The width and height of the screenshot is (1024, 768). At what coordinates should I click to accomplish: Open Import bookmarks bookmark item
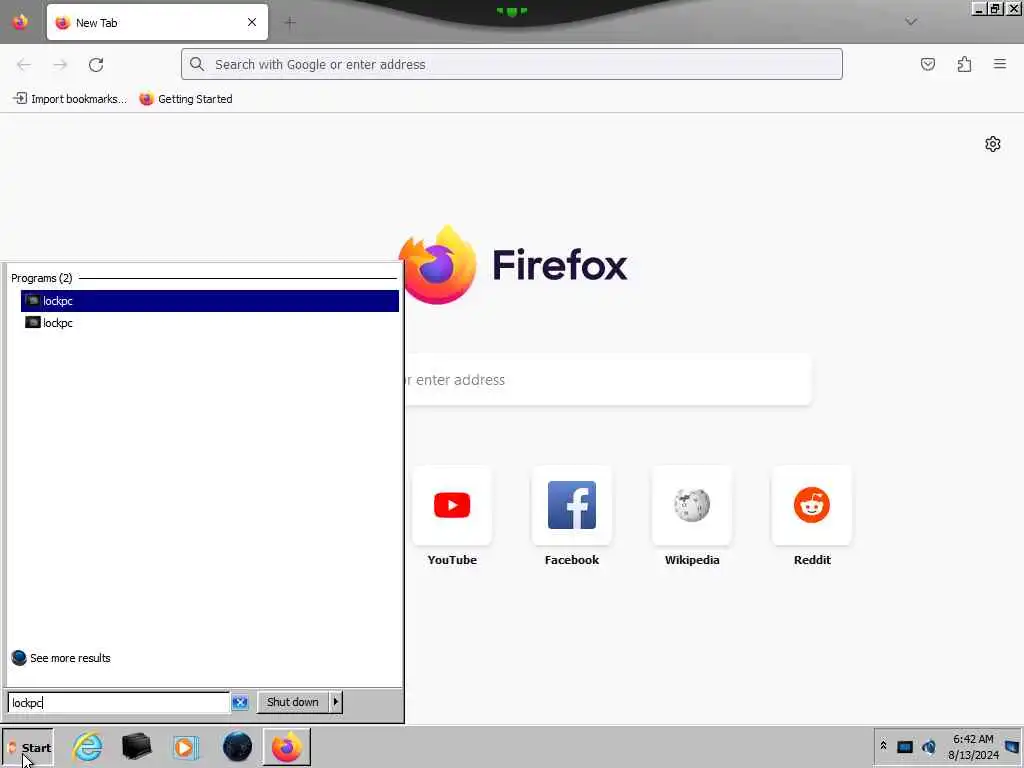click(x=70, y=99)
